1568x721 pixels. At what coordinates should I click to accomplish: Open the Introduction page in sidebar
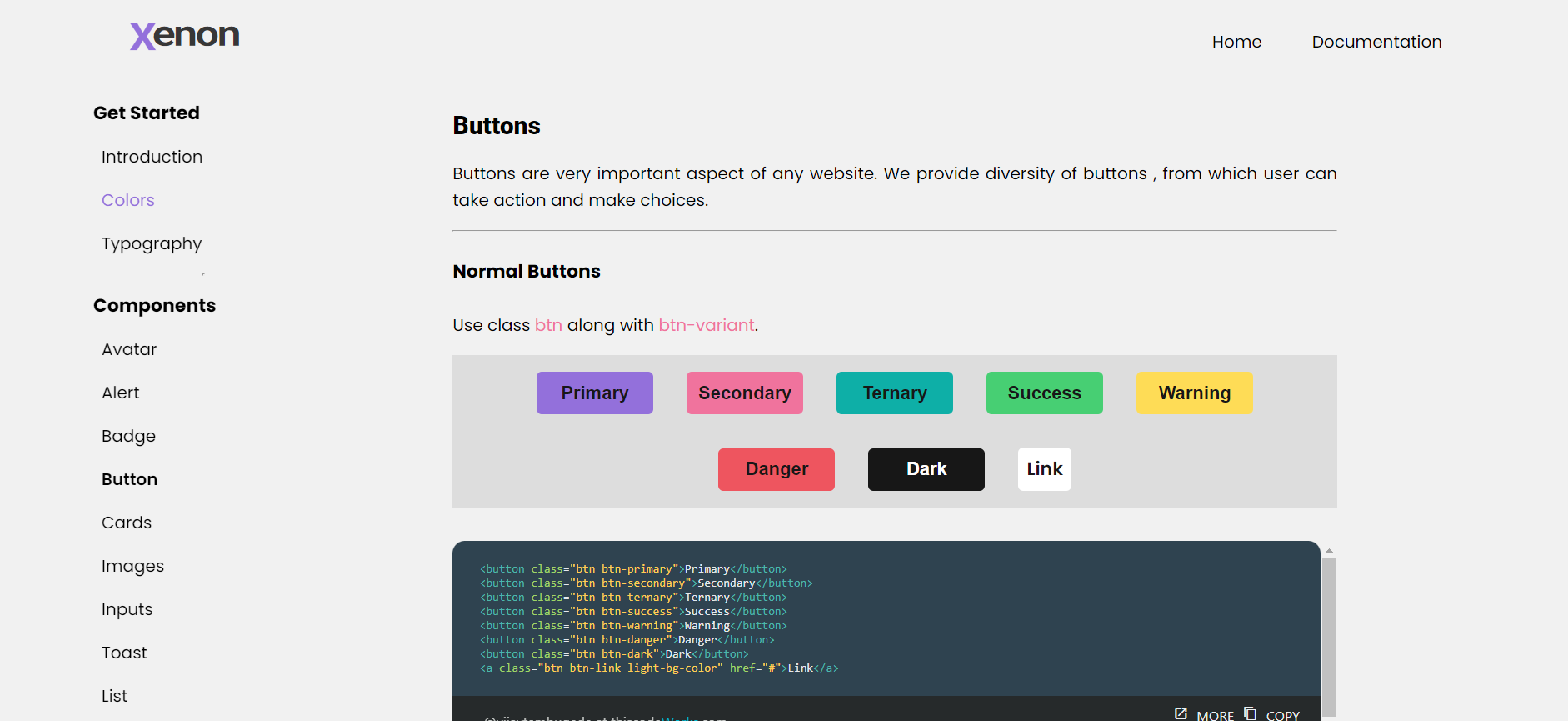(x=152, y=157)
